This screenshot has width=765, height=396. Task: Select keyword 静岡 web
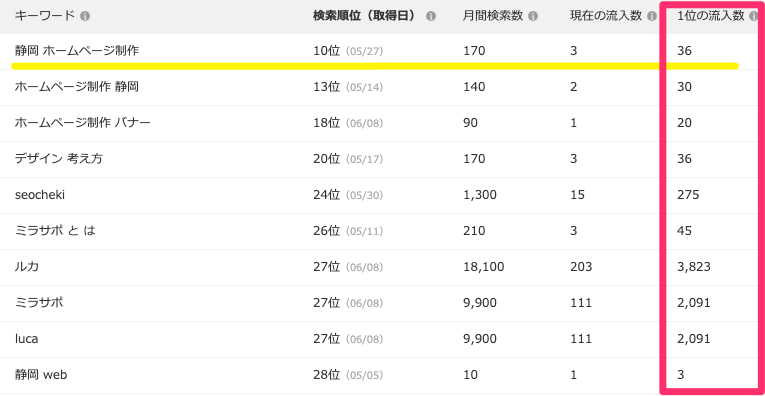(x=41, y=375)
